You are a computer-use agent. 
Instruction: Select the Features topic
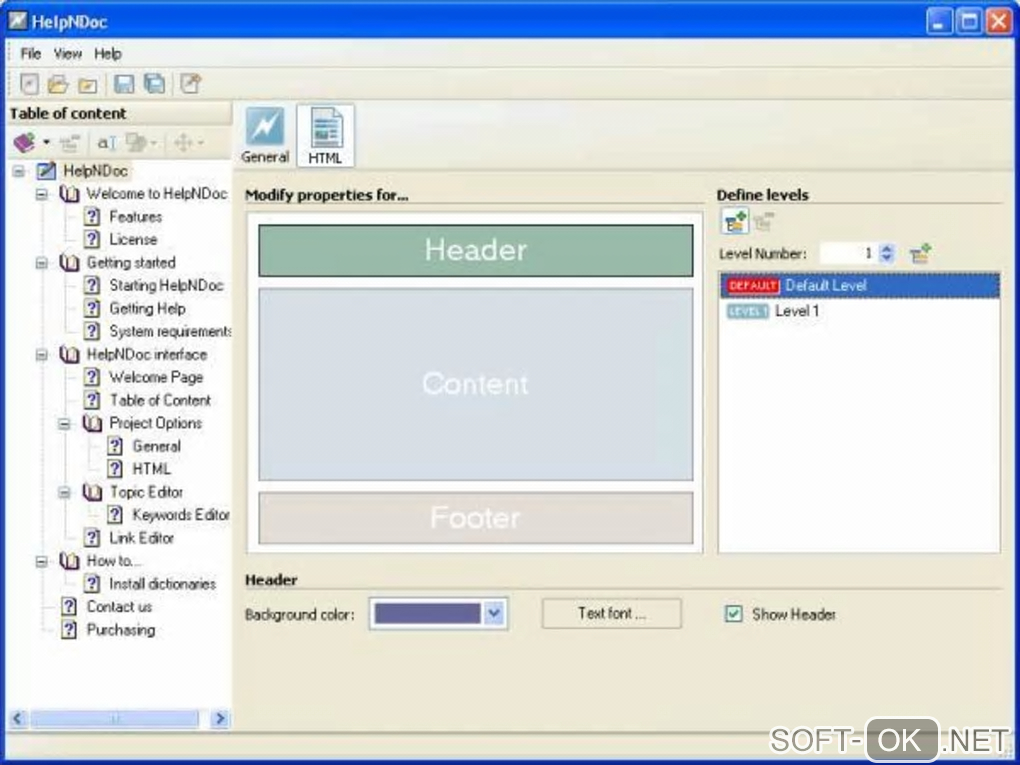point(135,217)
